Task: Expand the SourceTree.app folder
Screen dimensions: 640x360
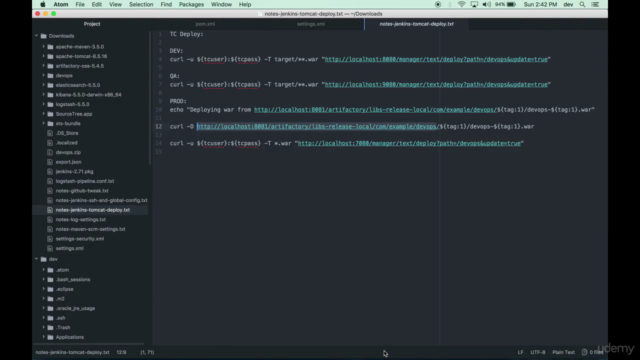Action: (44, 114)
